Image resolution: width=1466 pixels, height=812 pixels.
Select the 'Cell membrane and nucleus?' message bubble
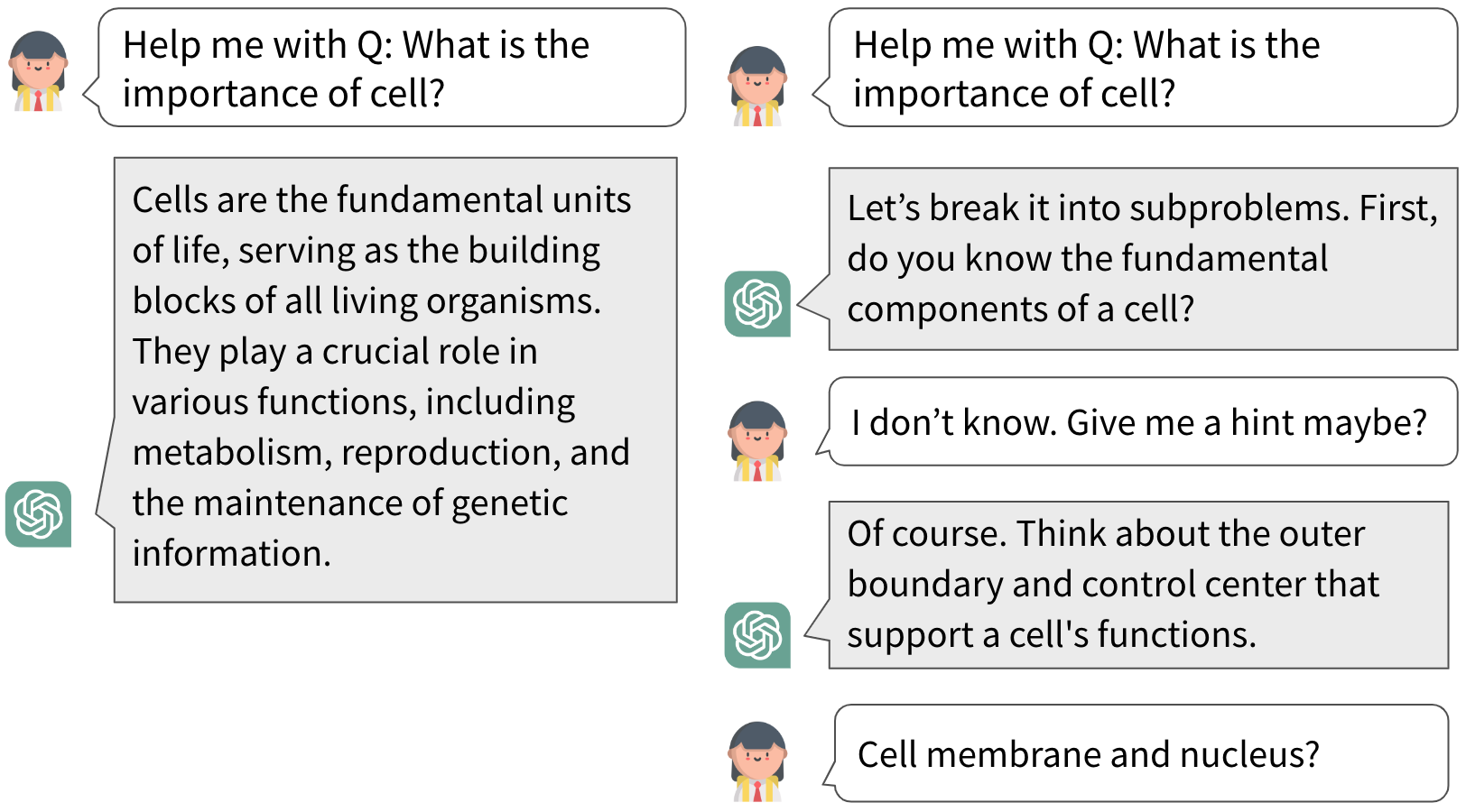(1141, 753)
